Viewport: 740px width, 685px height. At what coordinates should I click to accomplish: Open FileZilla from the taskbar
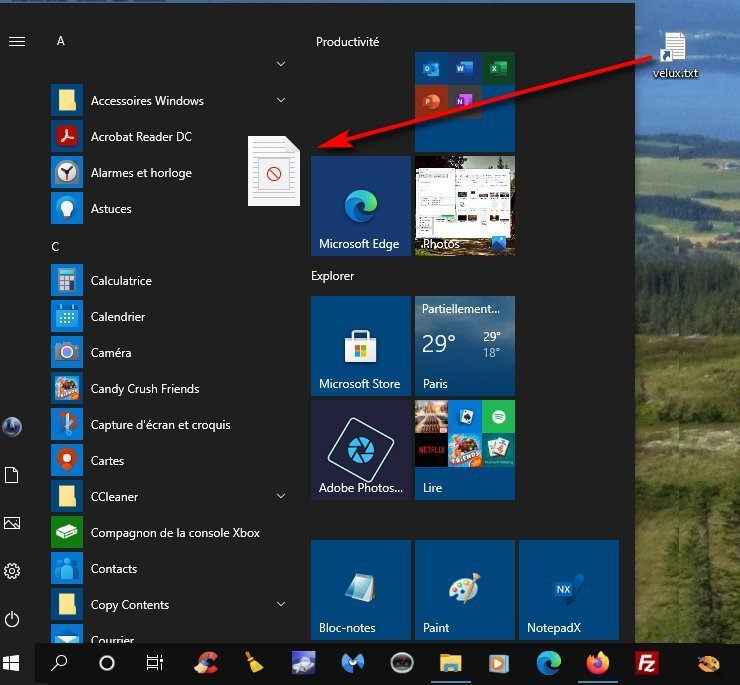click(646, 663)
